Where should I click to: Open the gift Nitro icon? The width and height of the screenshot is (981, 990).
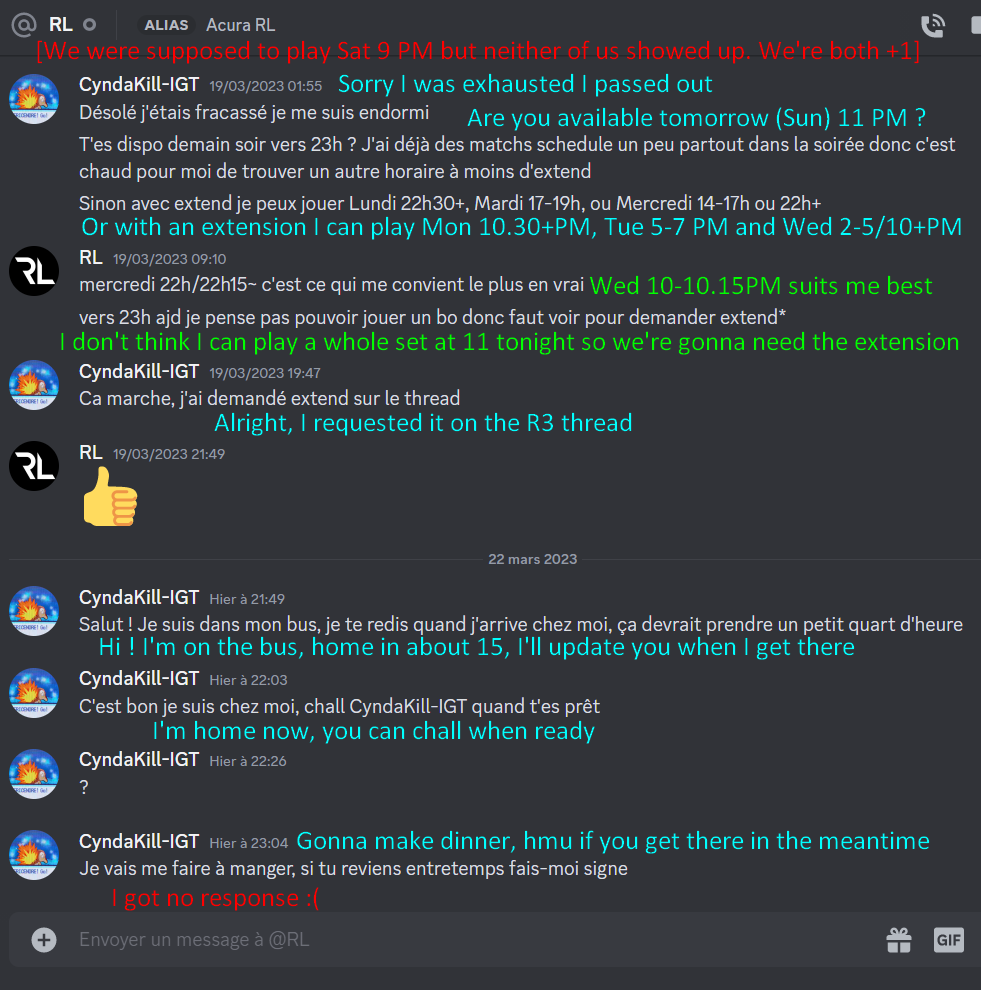pyautogui.click(x=899, y=939)
